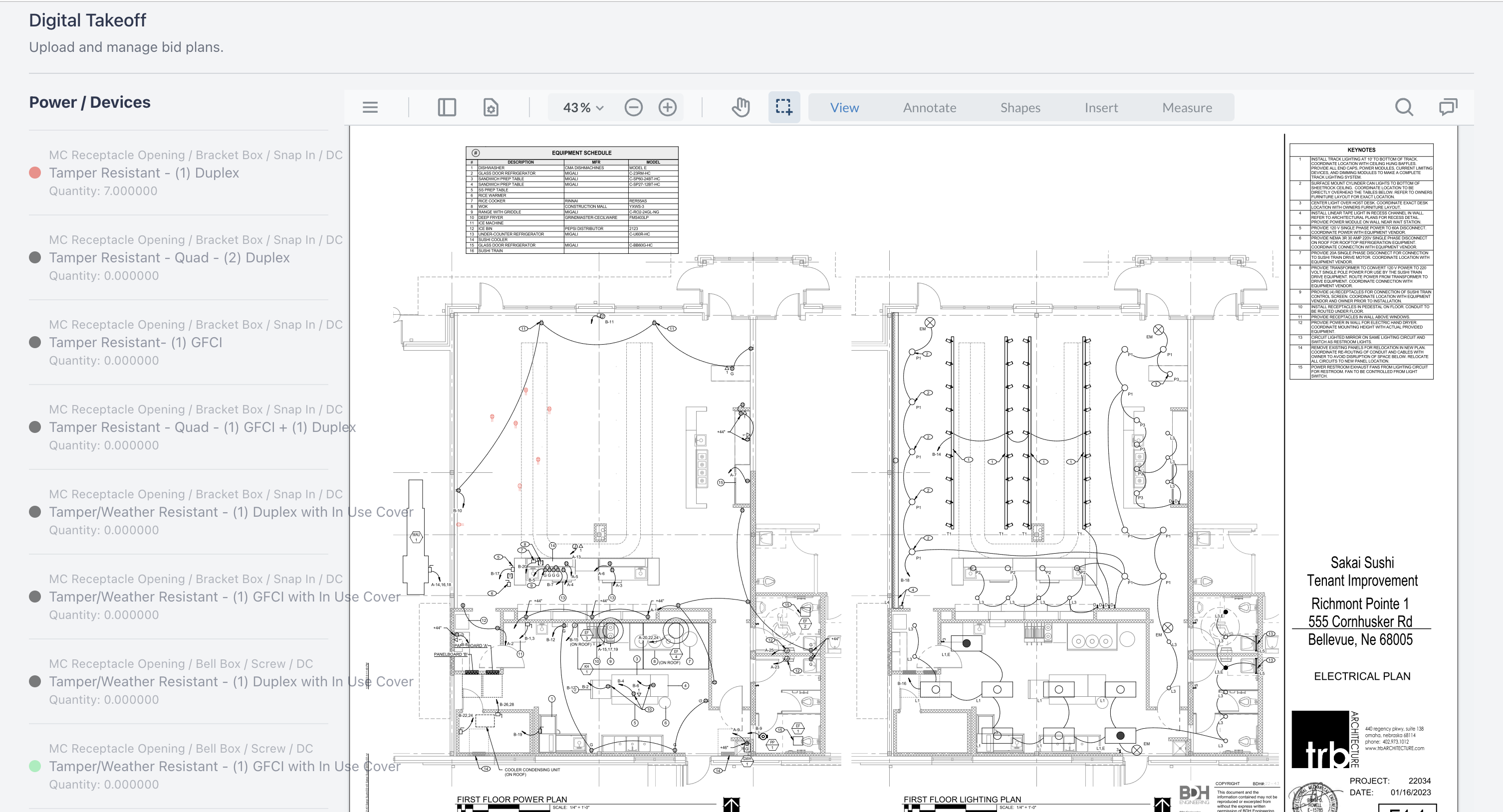Image resolution: width=1503 pixels, height=812 pixels.
Task: Select the marquee area selection tool
Action: [783, 107]
